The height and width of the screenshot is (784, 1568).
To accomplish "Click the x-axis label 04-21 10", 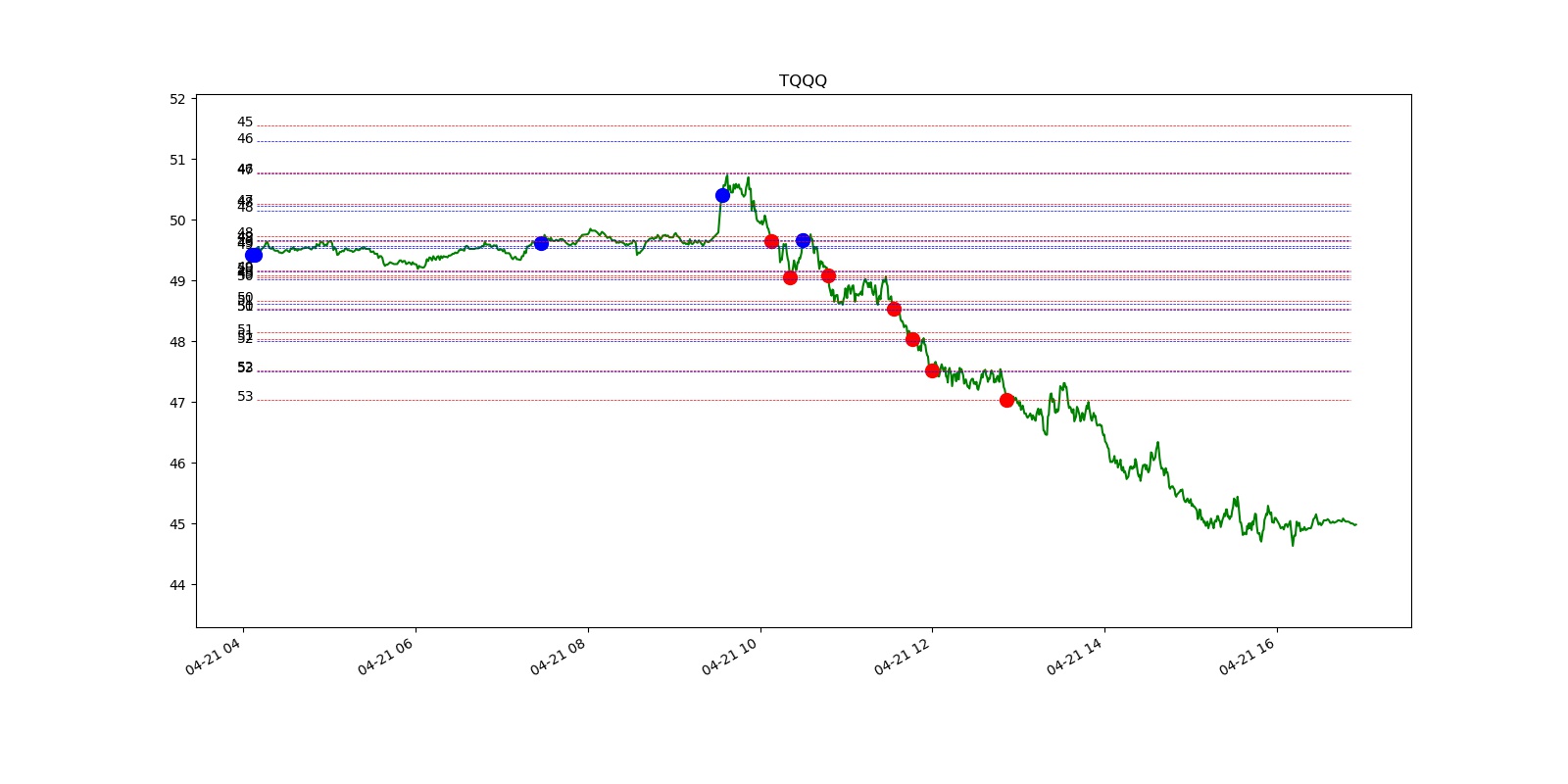I will tap(730, 656).
